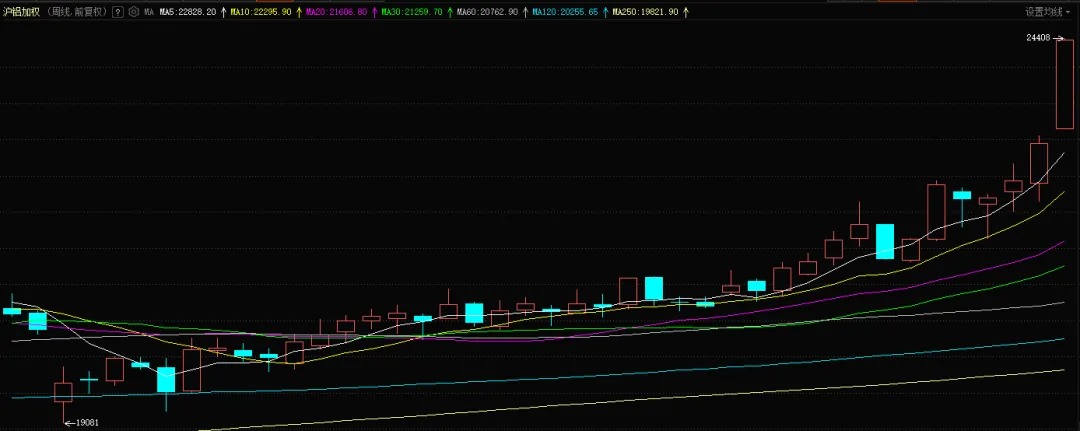Select the MA250:19821.90 value
Screen dimensions: 1080x431
(646, 12)
